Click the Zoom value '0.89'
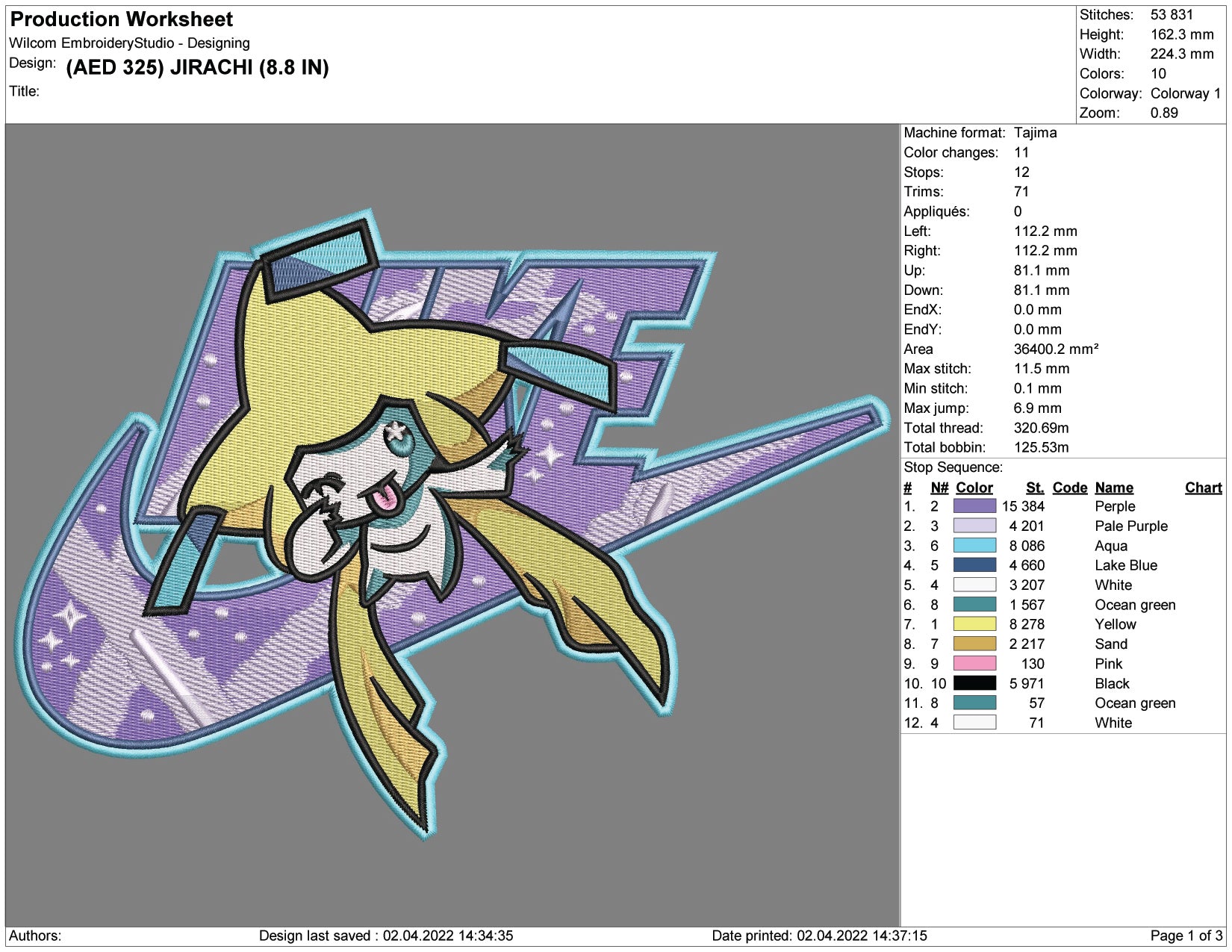The height and width of the screenshot is (952, 1232). [1164, 113]
